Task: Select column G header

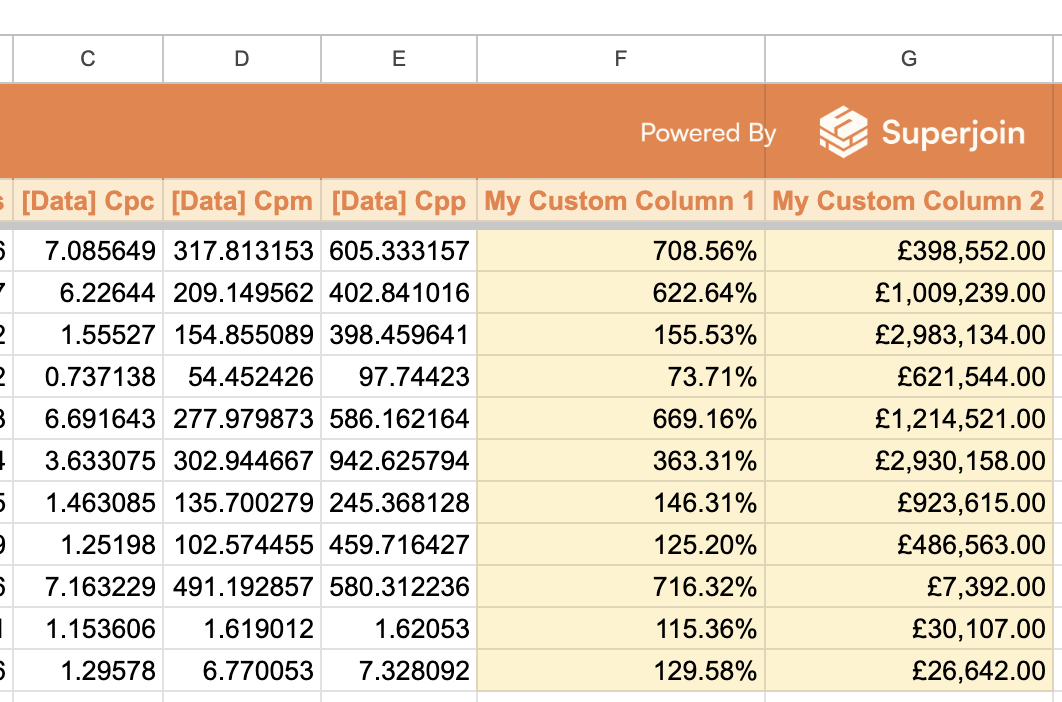Action: point(909,59)
